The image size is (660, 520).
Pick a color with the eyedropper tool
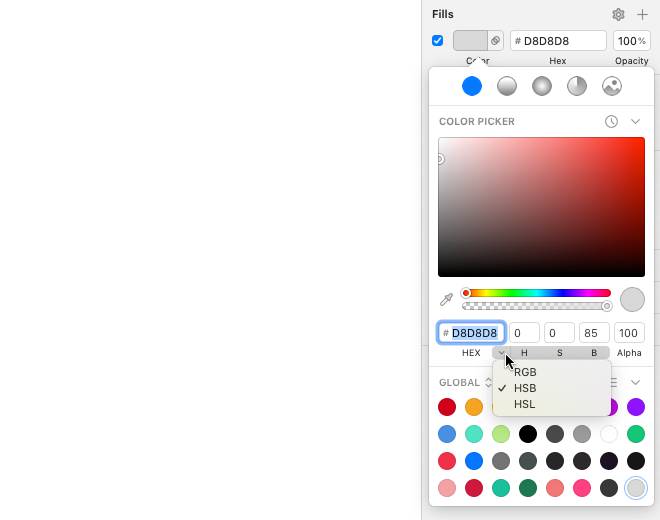coord(447,299)
